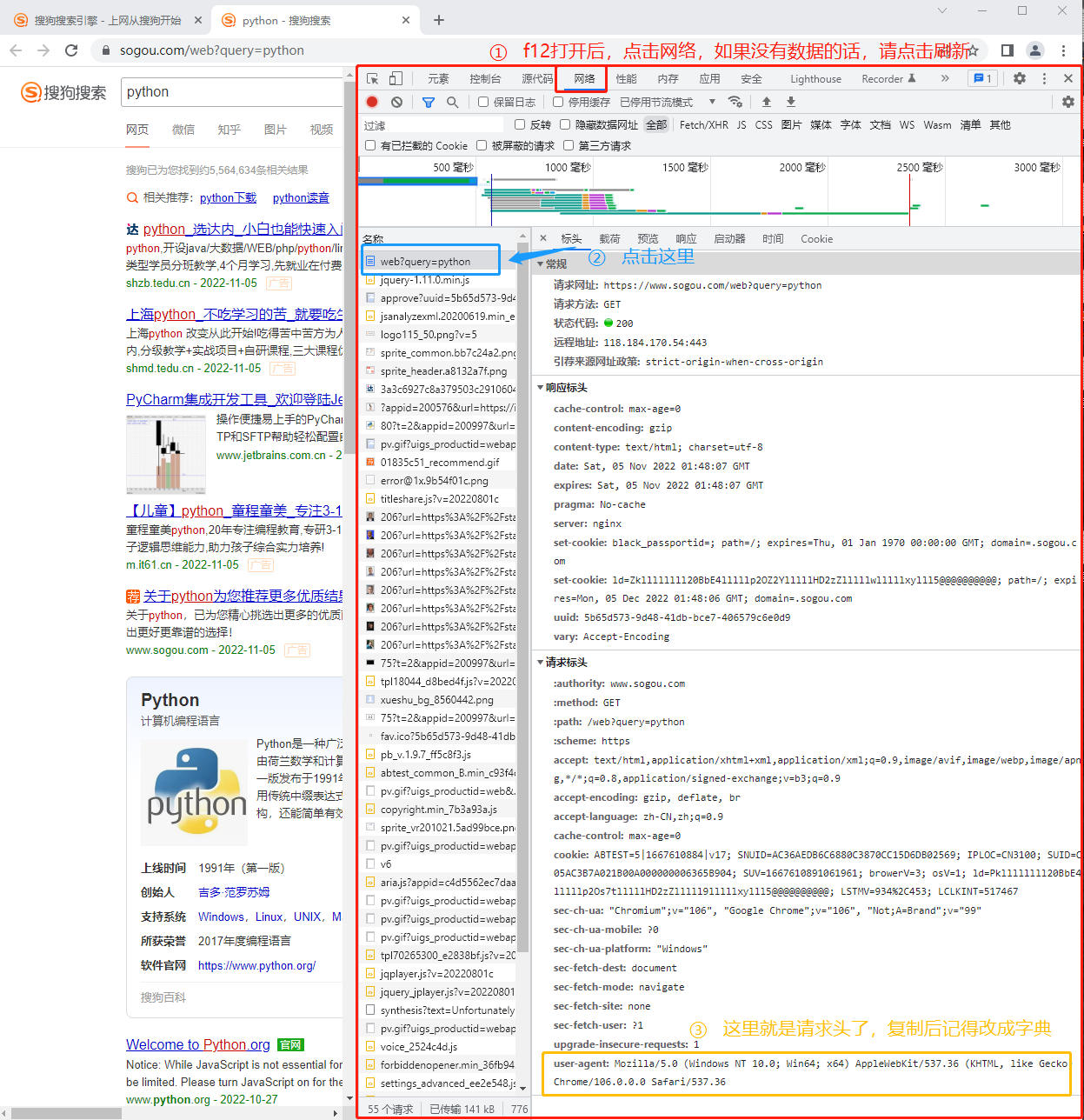Open a new browser tab
The height and width of the screenshot is (1120, 1084).
tap(438, 20)
